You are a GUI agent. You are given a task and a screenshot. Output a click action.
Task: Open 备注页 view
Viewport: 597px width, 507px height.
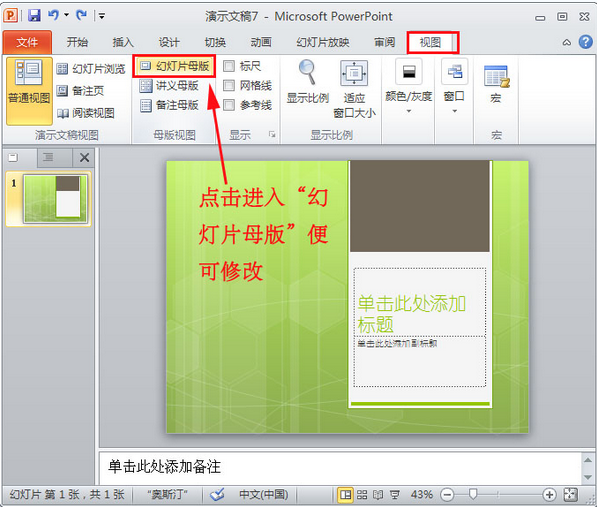(80, 91)
